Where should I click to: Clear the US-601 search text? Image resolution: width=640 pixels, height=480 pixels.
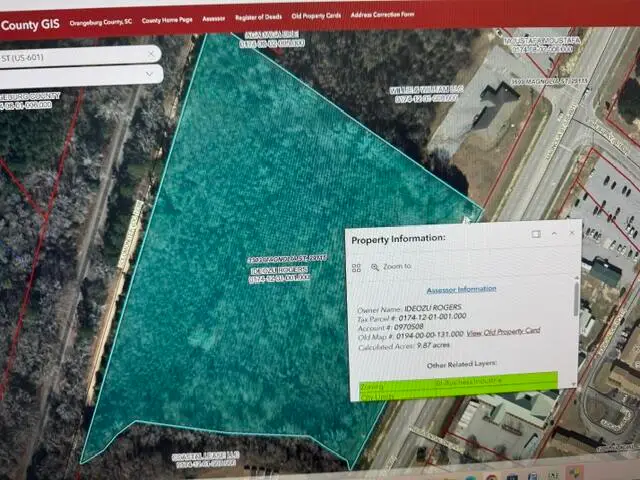(151, 54)
